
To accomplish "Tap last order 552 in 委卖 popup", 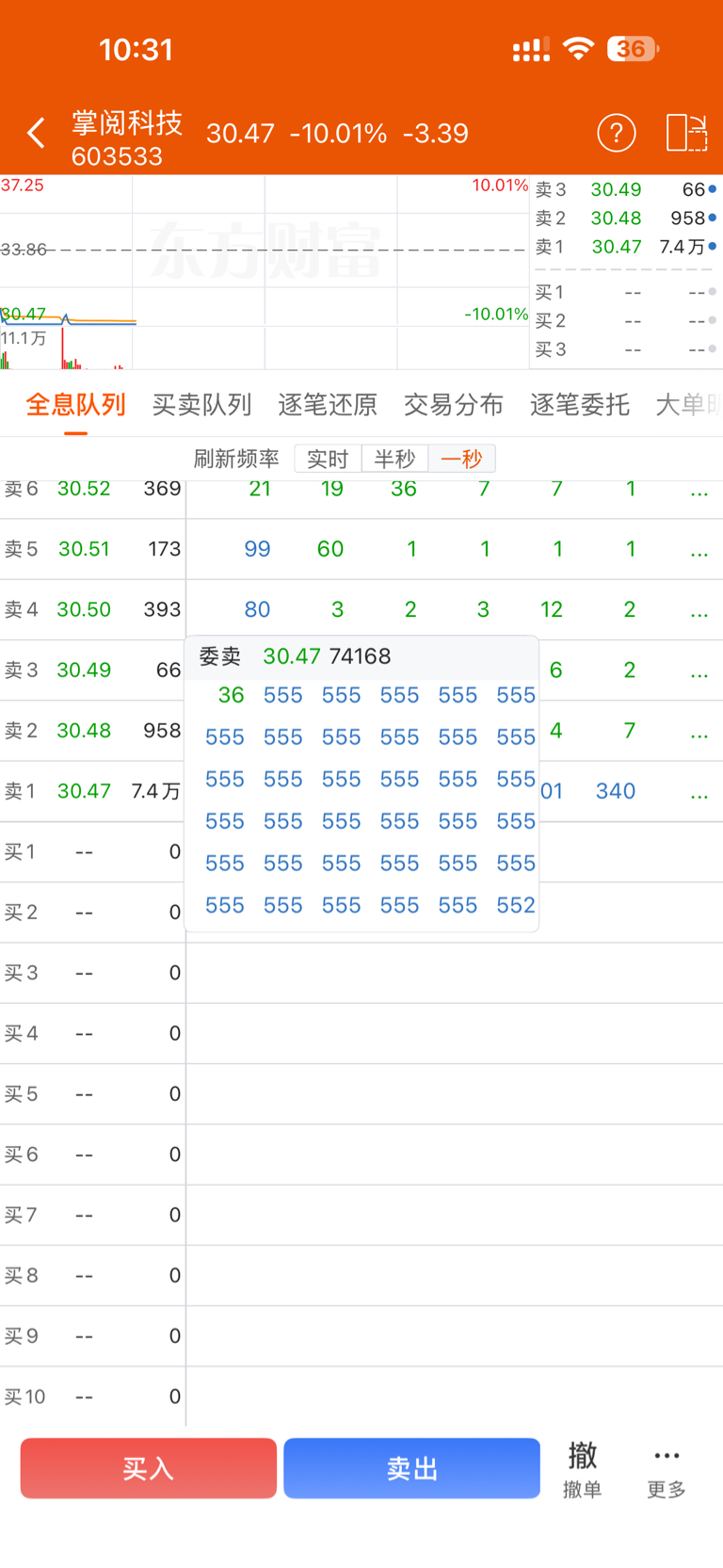I will [x=516, y=905].
